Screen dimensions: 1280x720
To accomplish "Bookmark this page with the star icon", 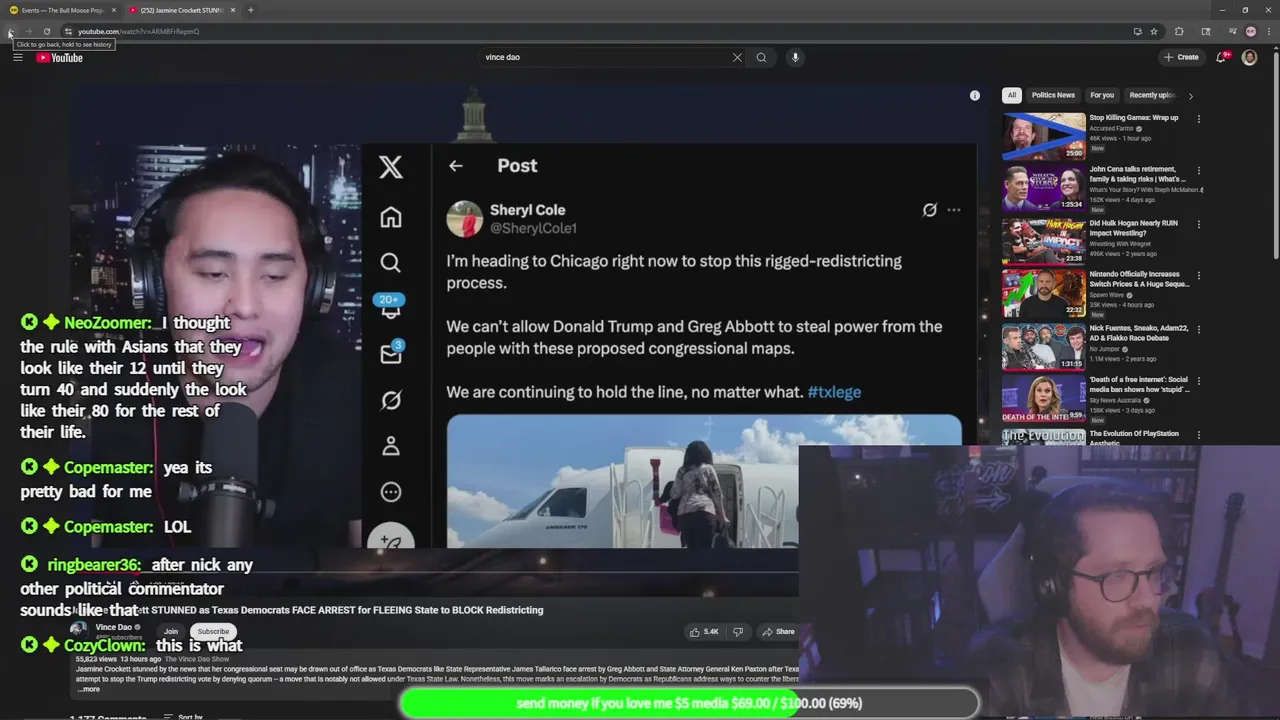I will [x=1154, y=31].
